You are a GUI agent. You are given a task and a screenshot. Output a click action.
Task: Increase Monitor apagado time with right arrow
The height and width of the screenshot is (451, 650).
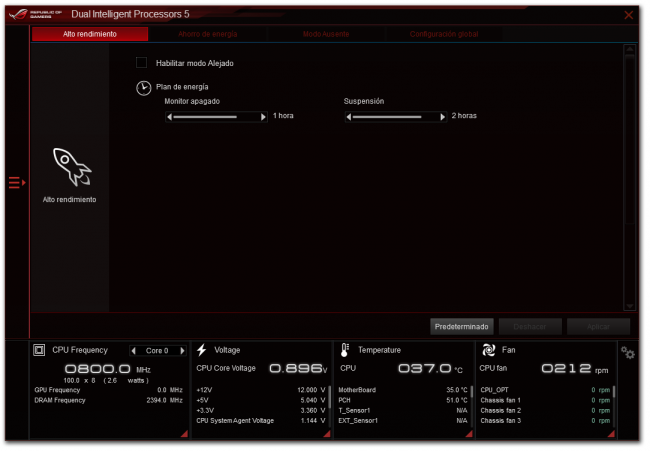click(x=263, y=117)
